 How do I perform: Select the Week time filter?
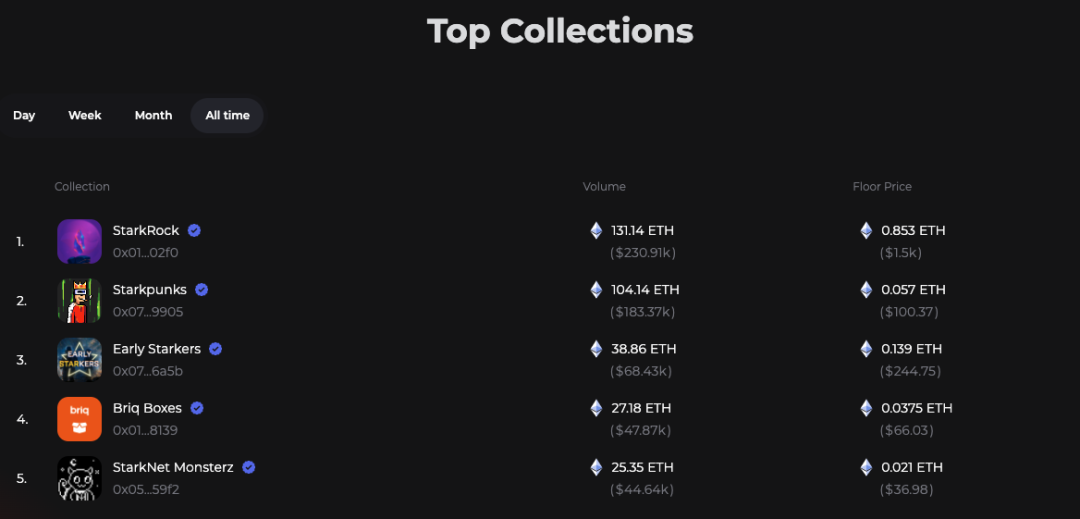pyautogui.click(x=85, y=116)
